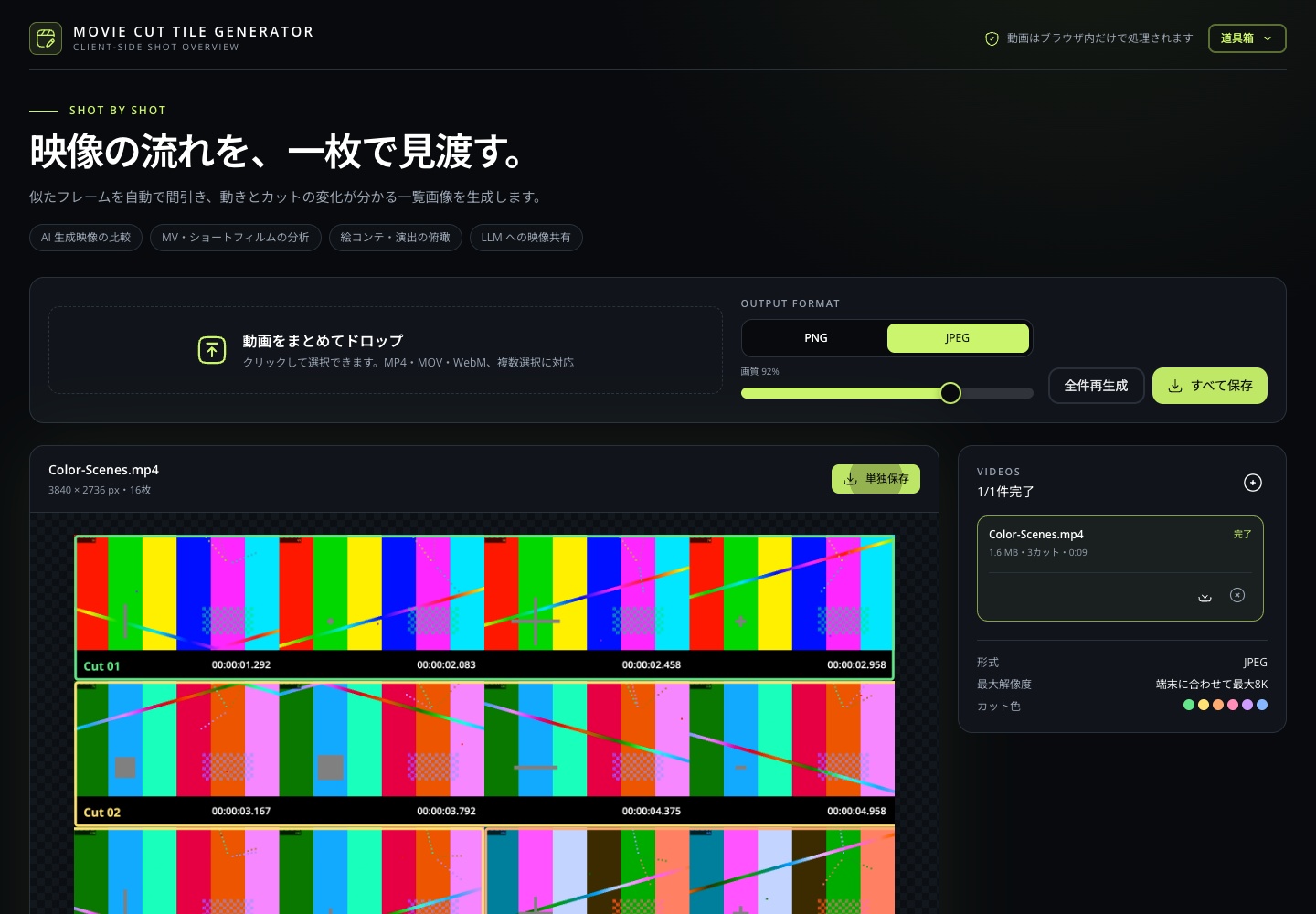Click the yellow cut color swatch
This screenshot has height=914, width=1316.
click(x=1204, y=705)
